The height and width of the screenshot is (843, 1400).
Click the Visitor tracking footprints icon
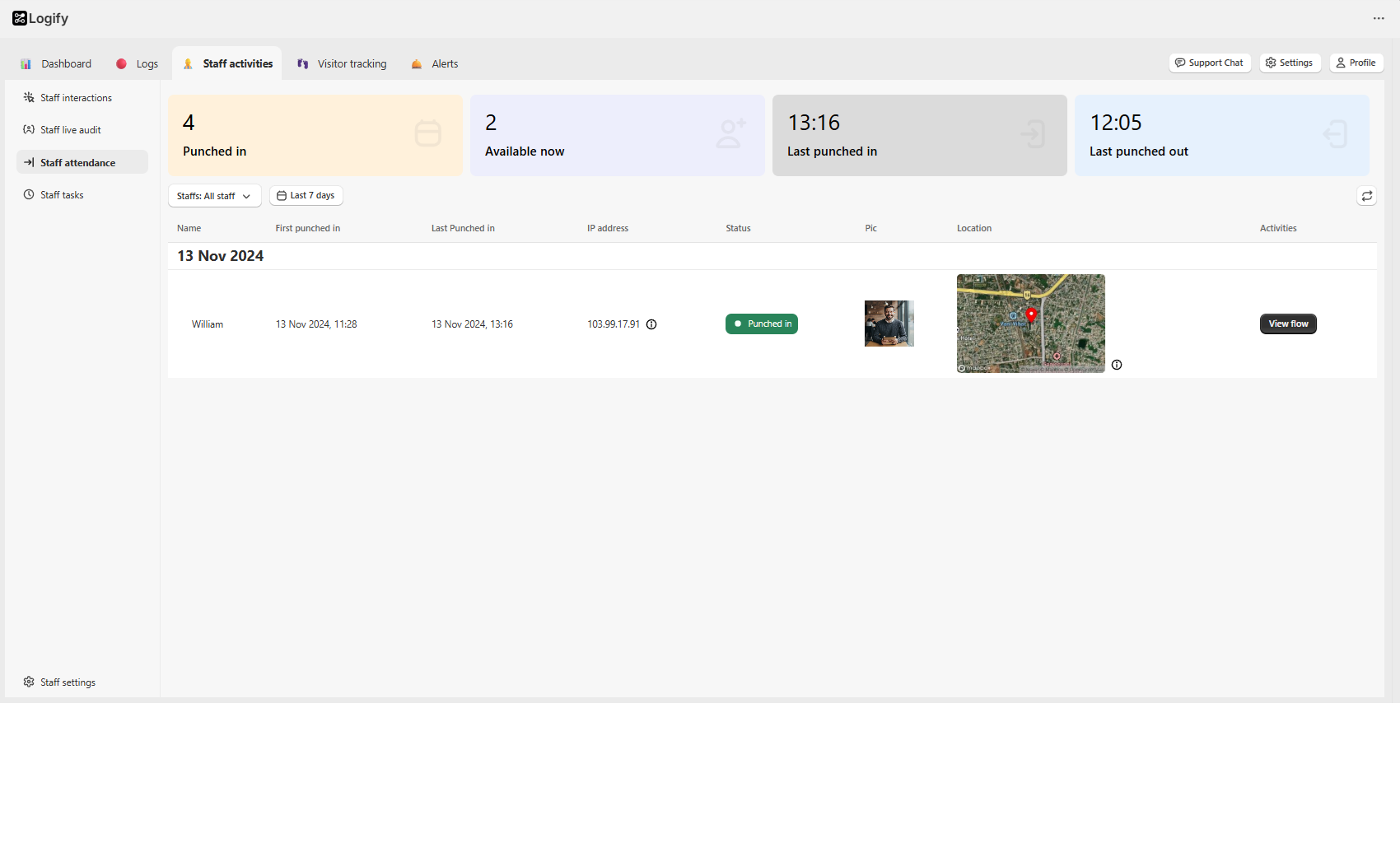[303, 63]
